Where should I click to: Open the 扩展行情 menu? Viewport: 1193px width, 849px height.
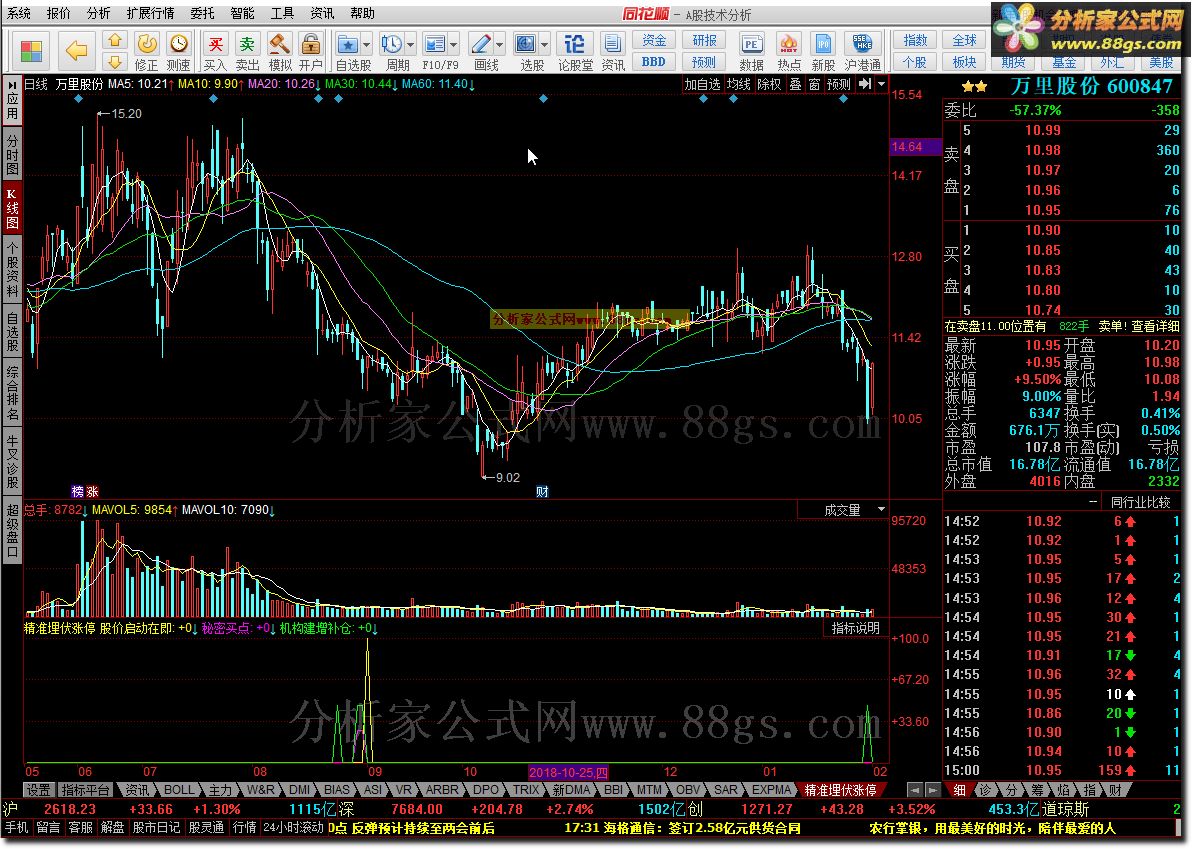(x=151, y=13)
